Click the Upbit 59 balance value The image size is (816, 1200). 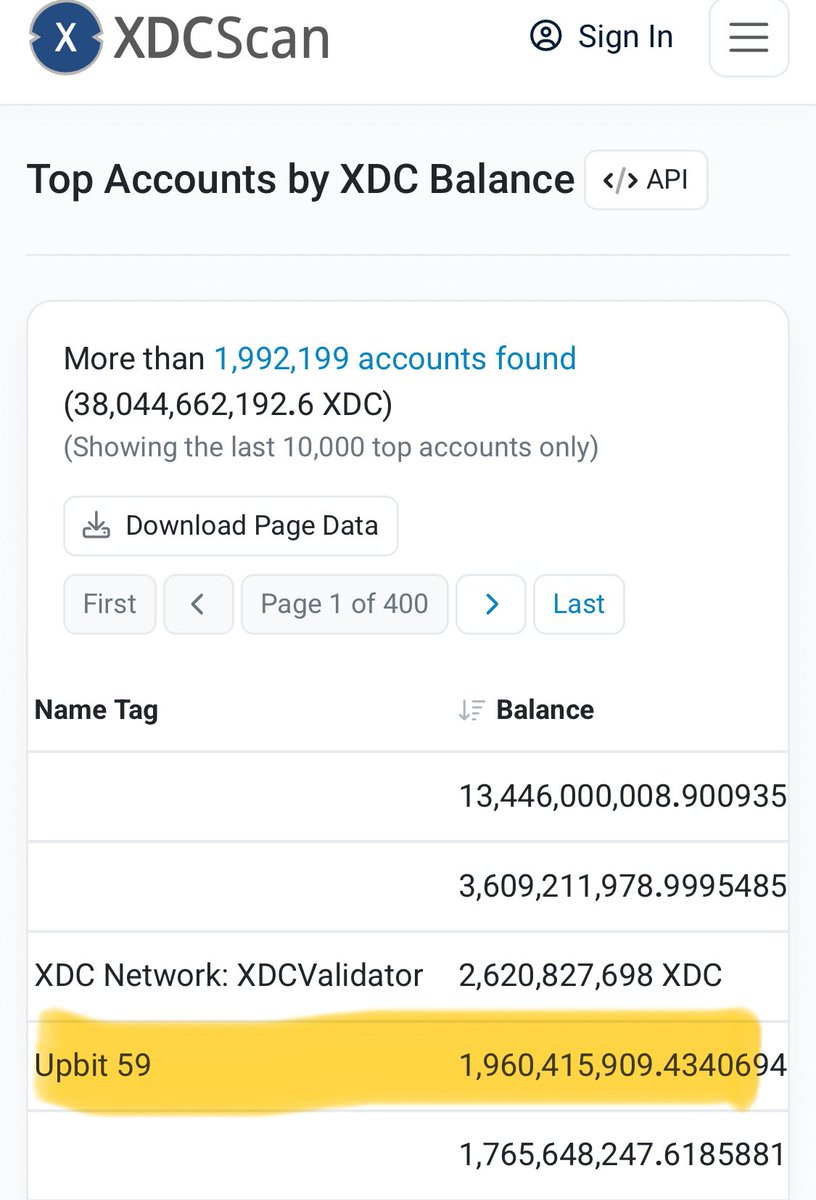[x=622, y=1065]
